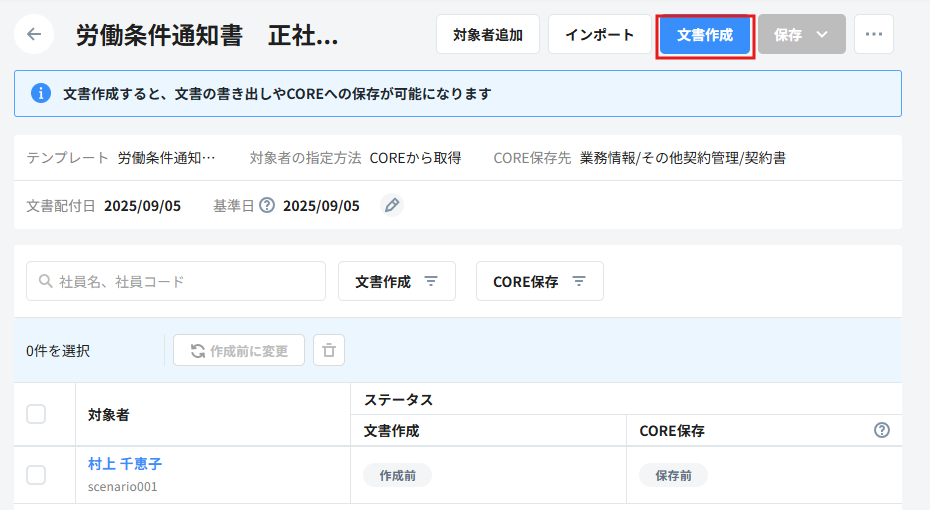Screen dimensions: 930x510
Task: Click the 対象者追加 button
Action: pos(488,34)
